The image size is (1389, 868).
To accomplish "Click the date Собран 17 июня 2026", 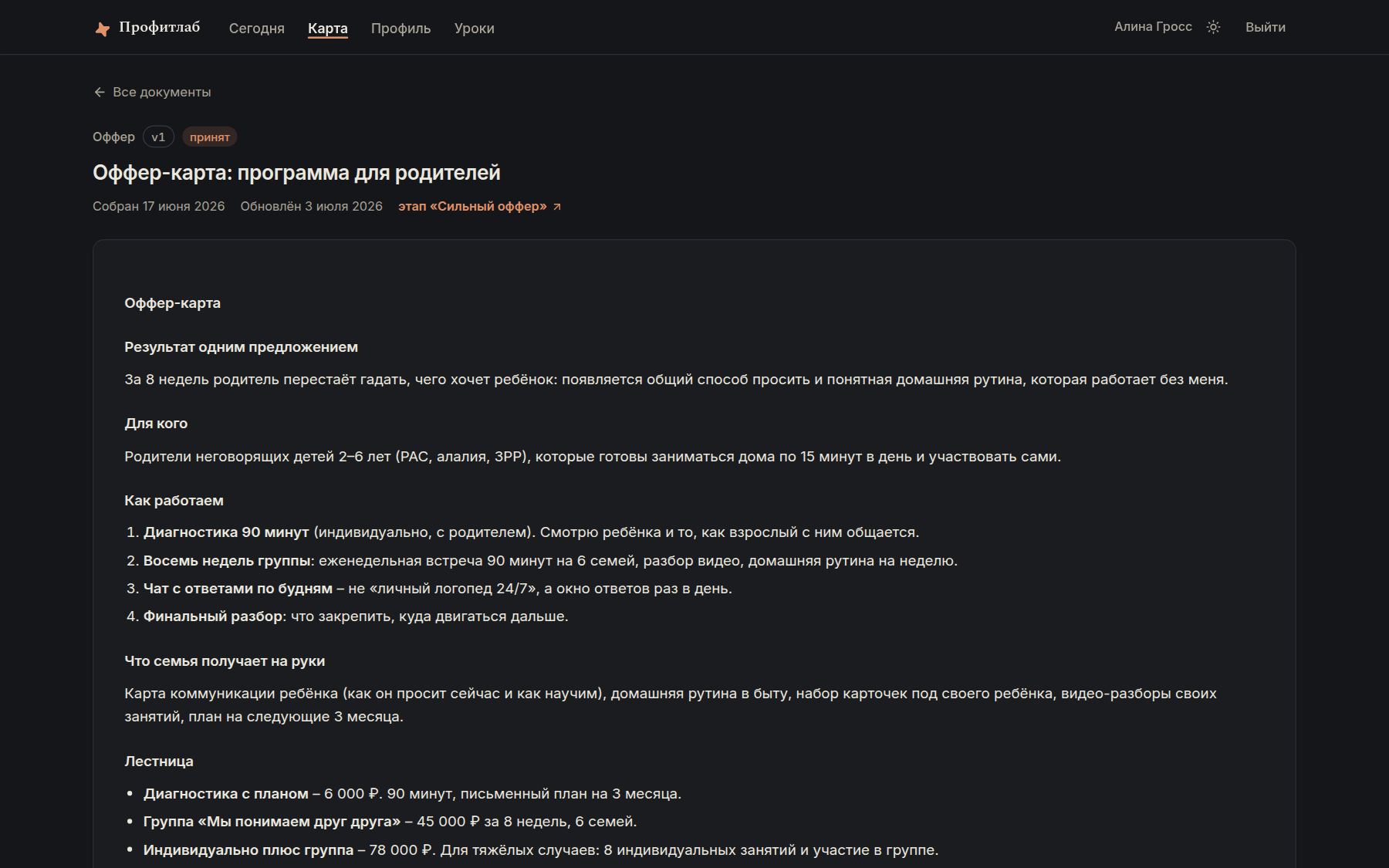I will (x=159, y=206).
